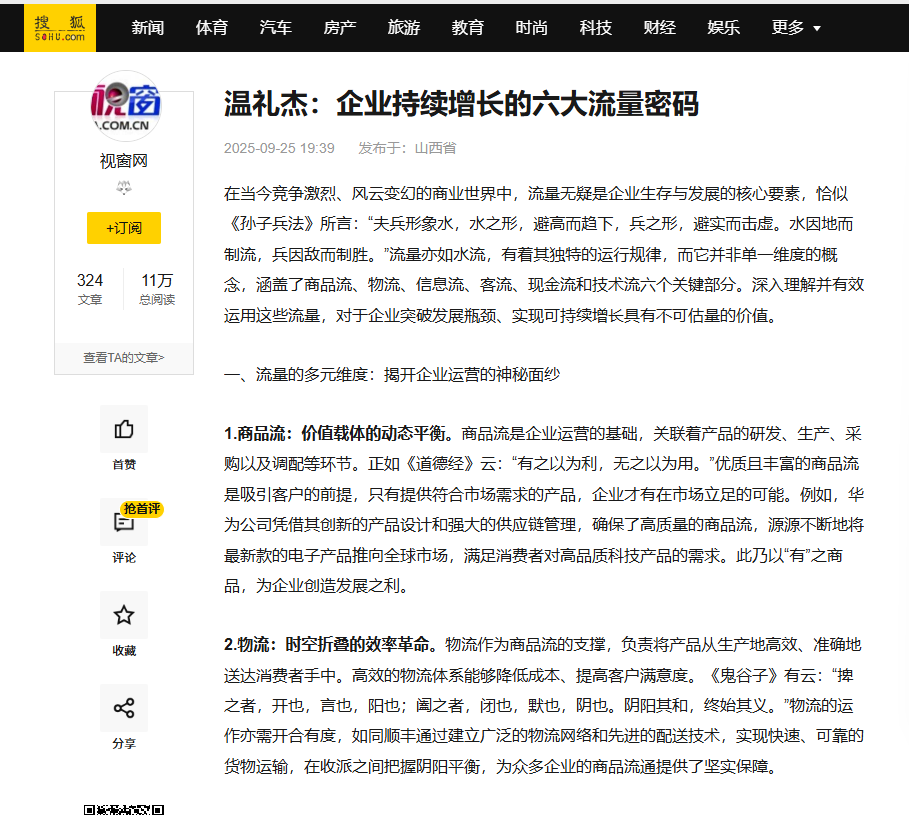This screenshot has height=815, width=909.
Task: Click the 抢首评 badge
Action: click(x=142, y=509)
